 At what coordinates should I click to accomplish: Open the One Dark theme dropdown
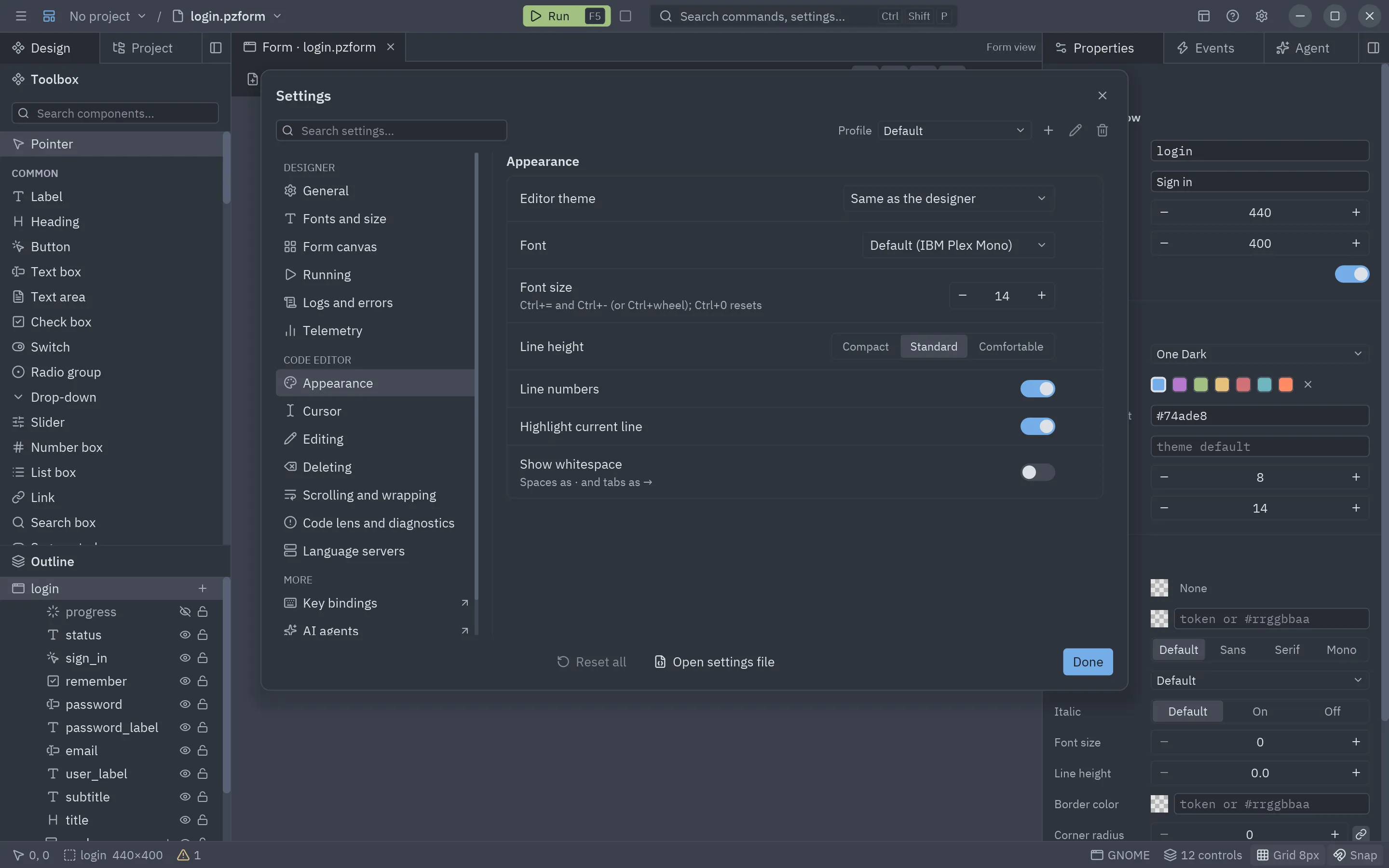(x=1259, y=353)
